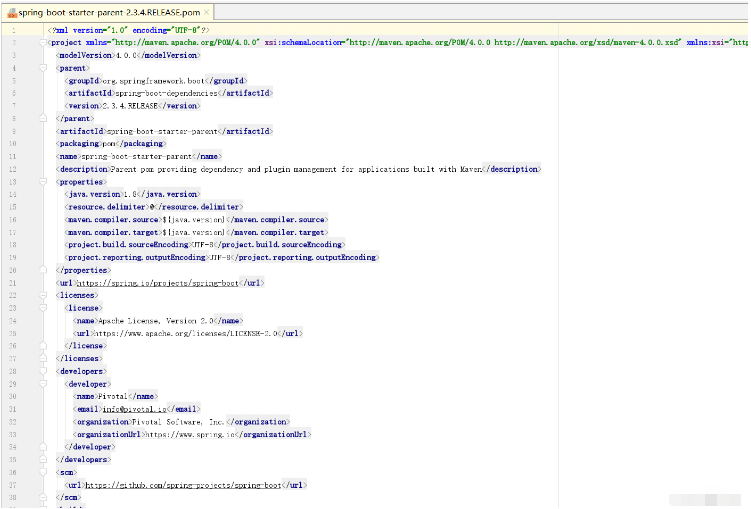Click line number 37 in gutter
751x509 pixels.
click(12, 485)
